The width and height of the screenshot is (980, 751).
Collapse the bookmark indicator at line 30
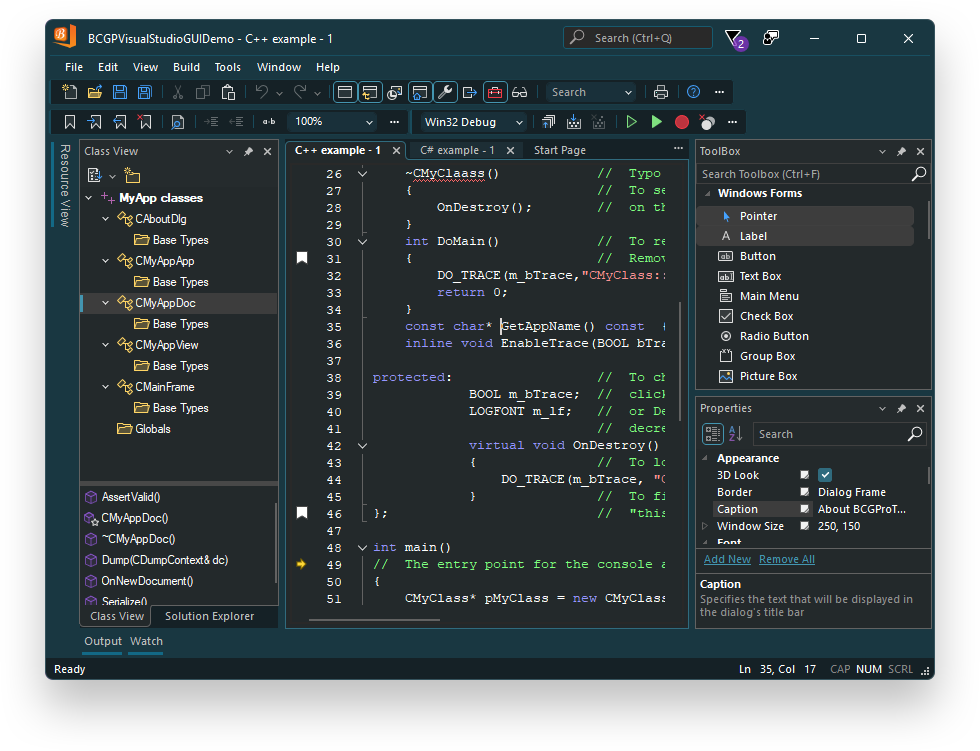pos(362,241)
